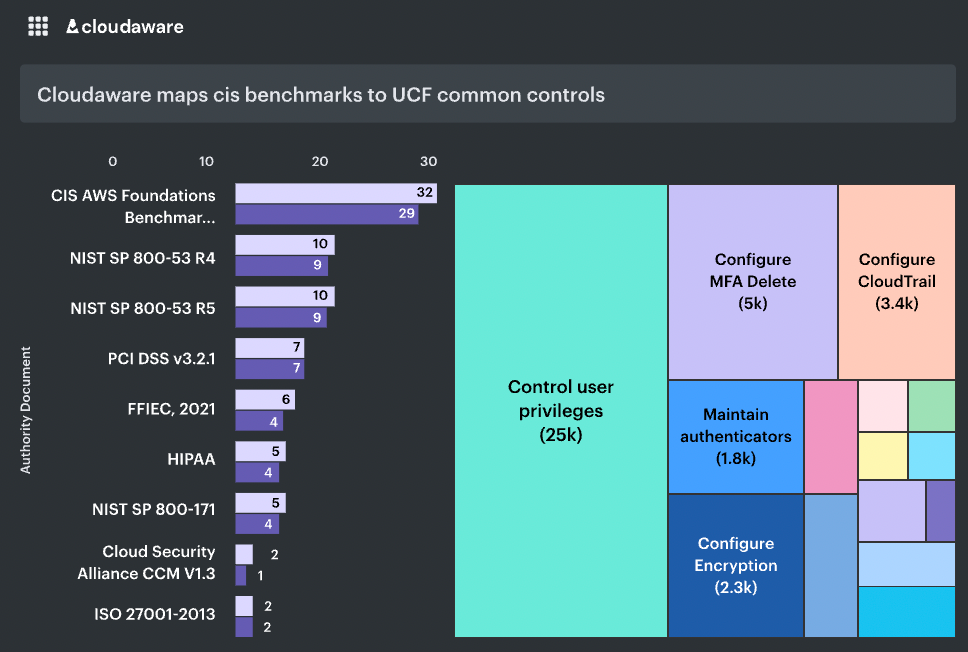Click the NIST SP 800-53 R4 bar showing 10
968x652 pixels.
(285, 244)
